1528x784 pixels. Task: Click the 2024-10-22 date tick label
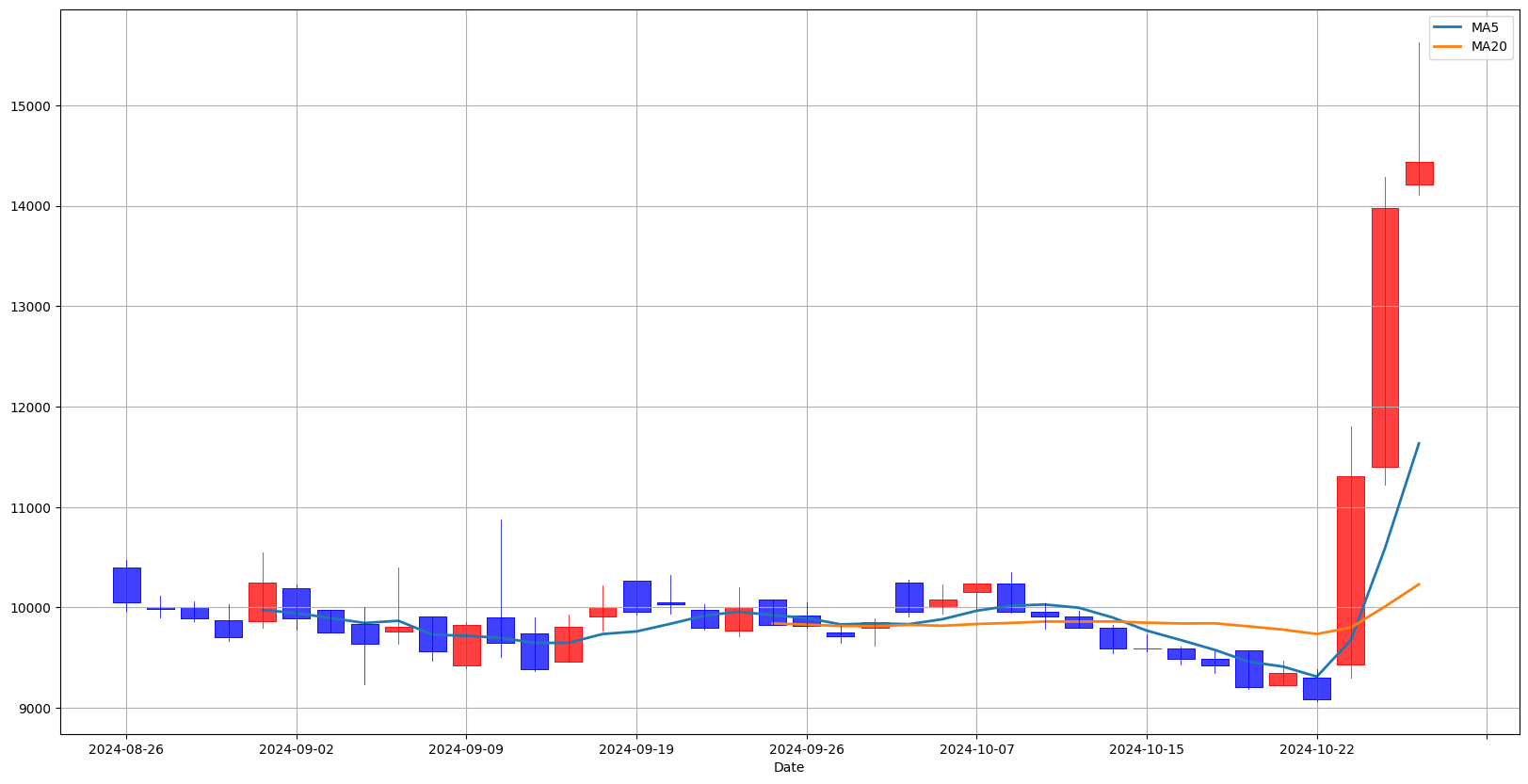[1317, 749]
